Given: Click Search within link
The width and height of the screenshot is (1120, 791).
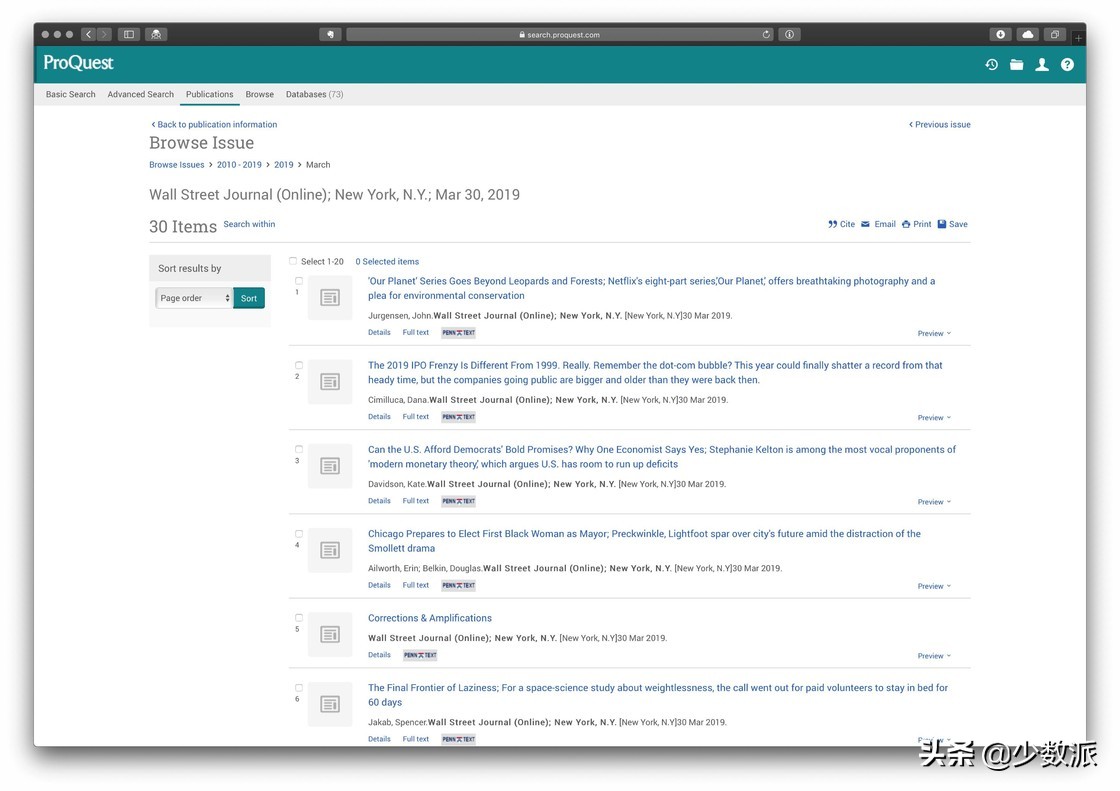Looking at the screenshot, I should click(x=249, y=224).
